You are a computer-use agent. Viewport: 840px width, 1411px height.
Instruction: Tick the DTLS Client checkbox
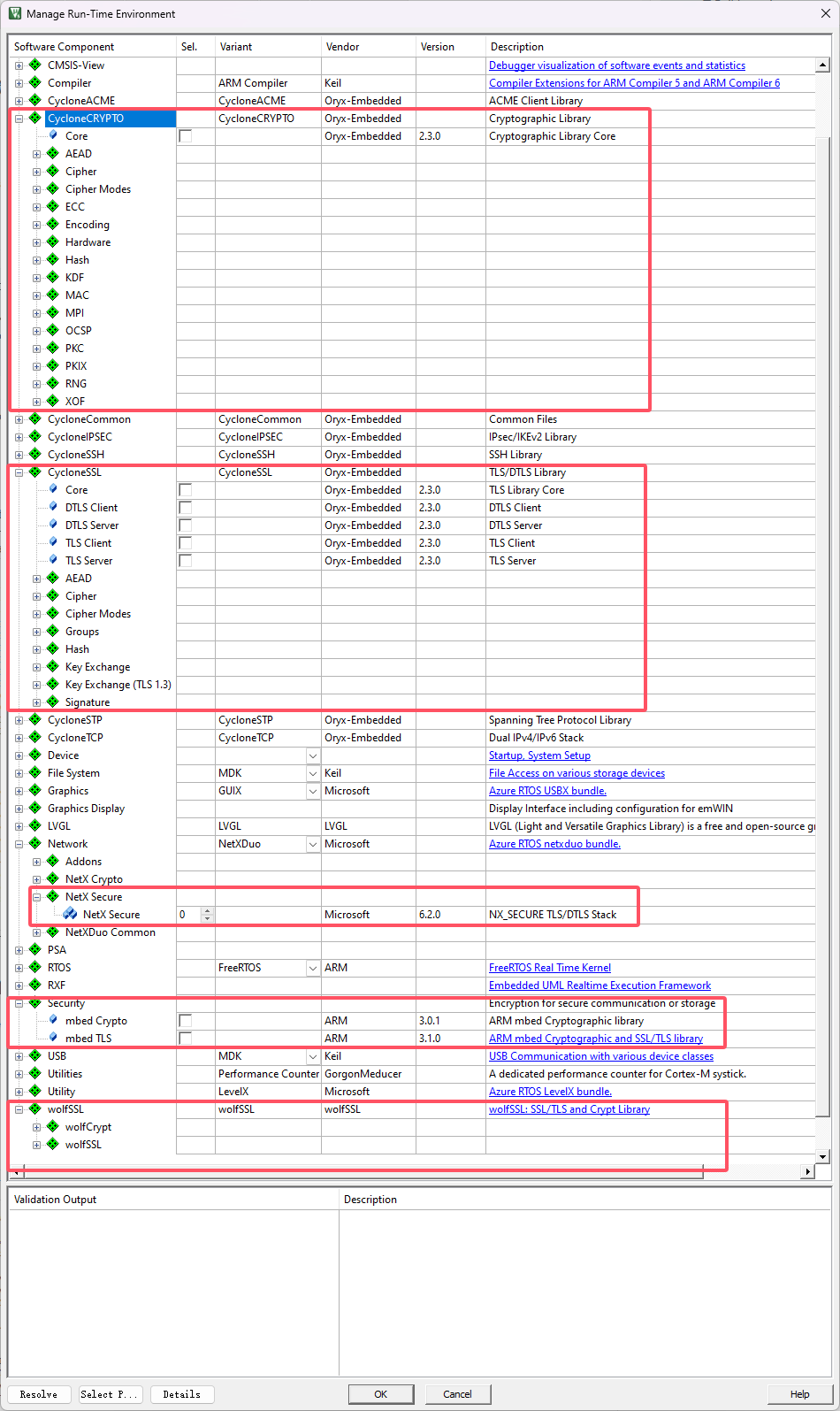(186, 508)
